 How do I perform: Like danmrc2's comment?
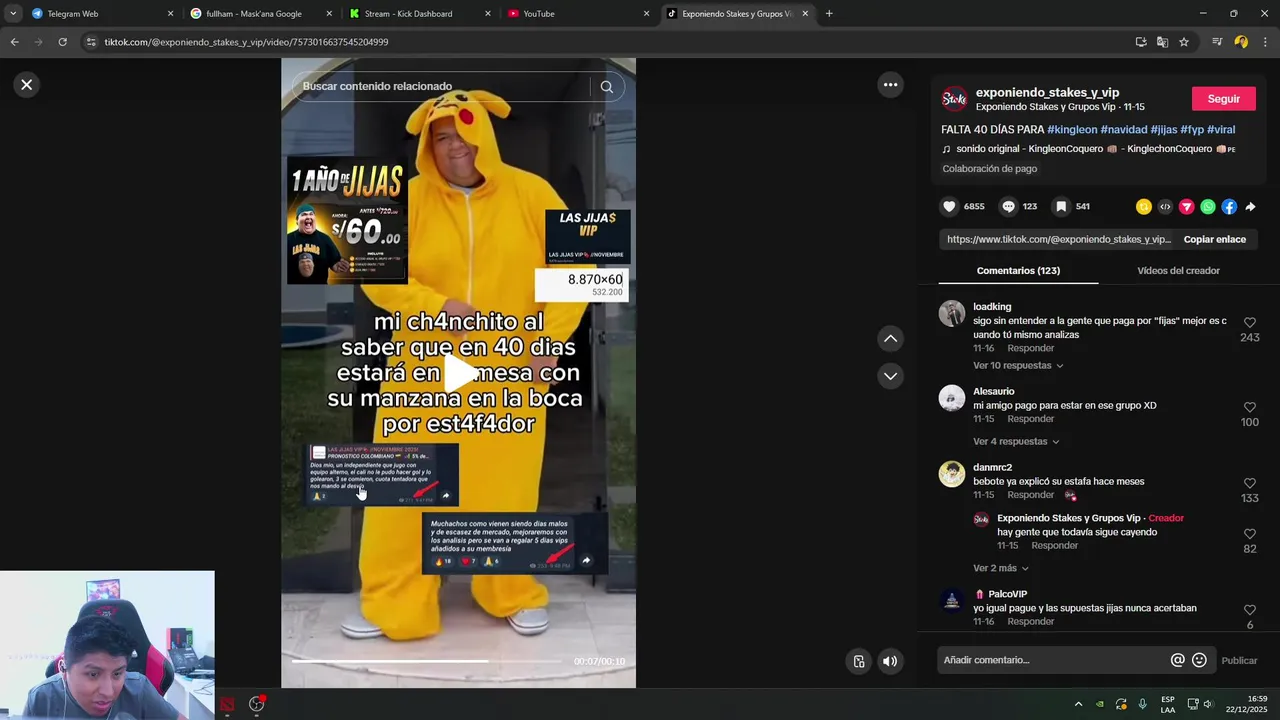[1250, 484]
